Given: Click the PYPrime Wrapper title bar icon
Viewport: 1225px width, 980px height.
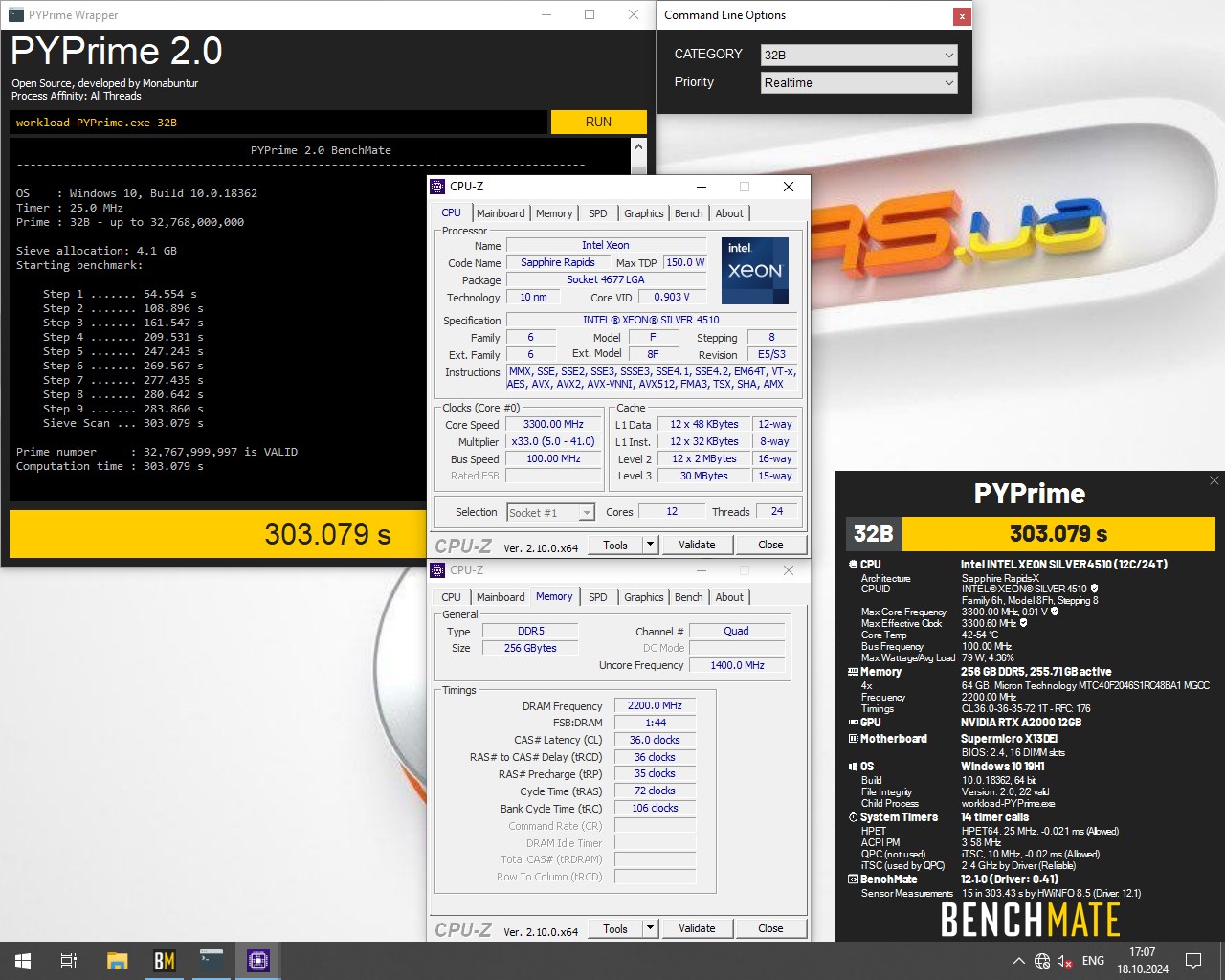Looking at the screenshot, I should pyautogui.click(x=16, y=15).
